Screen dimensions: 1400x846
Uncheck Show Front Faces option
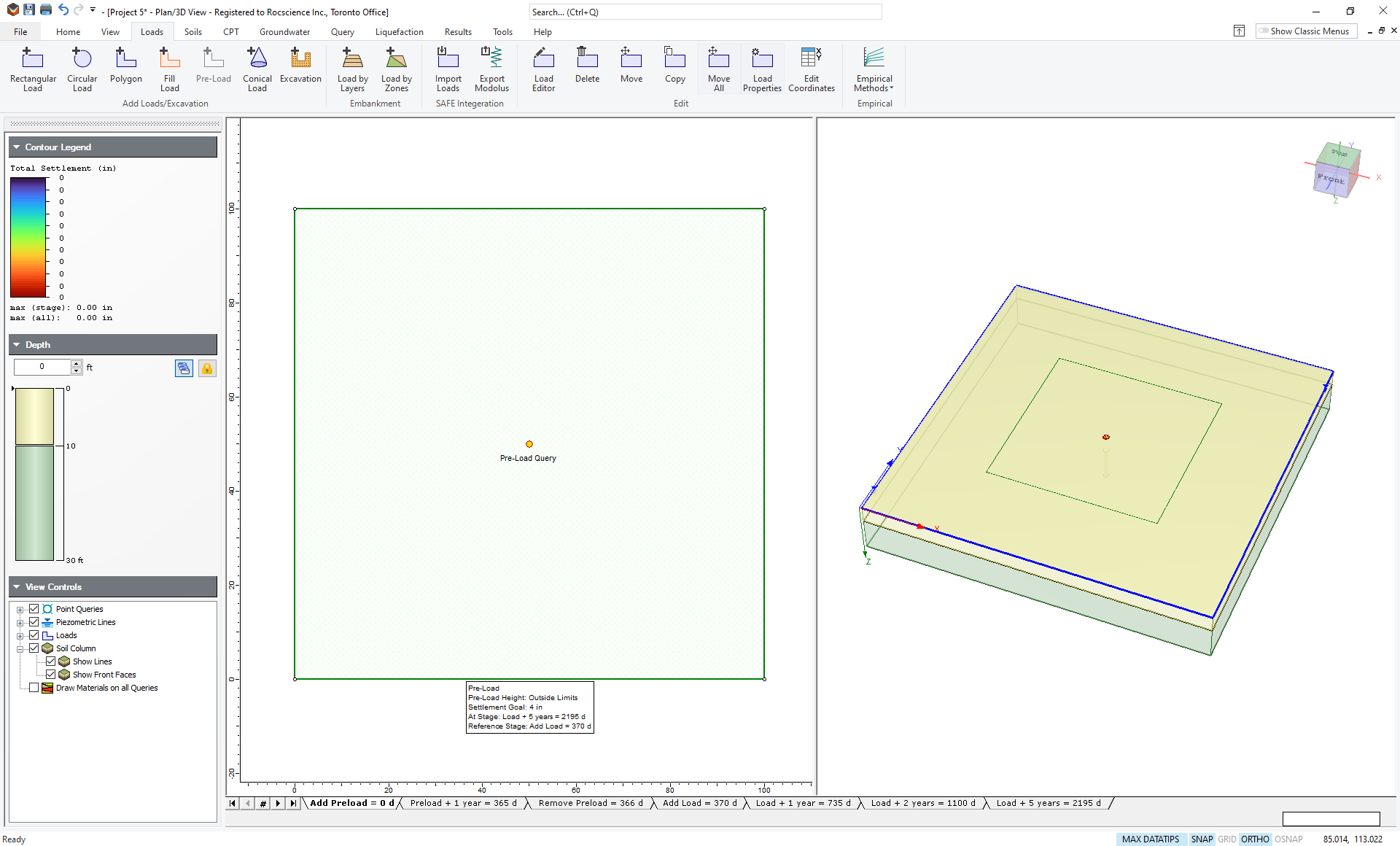[x=51, y=675]
